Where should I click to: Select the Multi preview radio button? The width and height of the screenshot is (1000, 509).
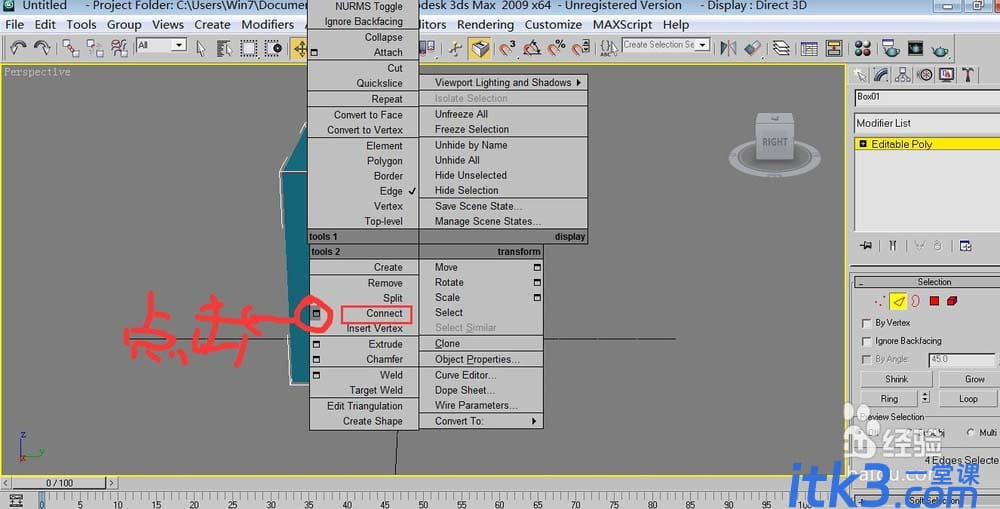click(x=970, y=432)
